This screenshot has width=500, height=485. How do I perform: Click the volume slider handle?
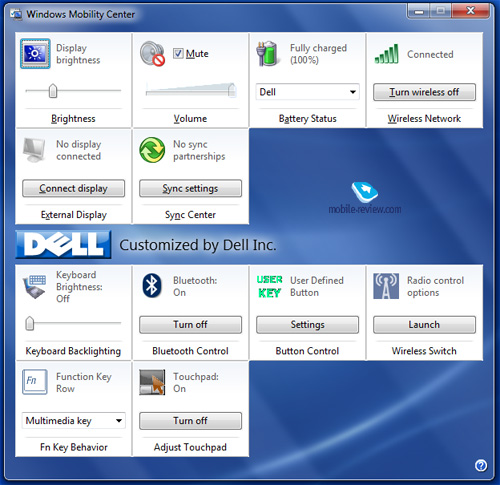pos(232,90)
